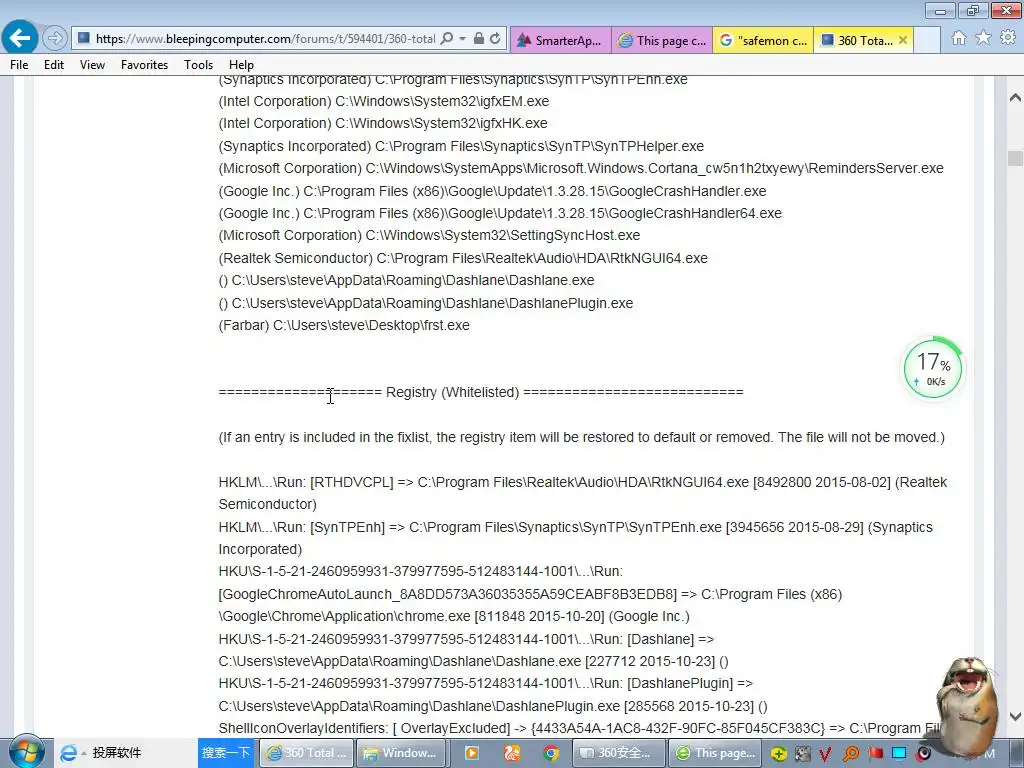
Task: Click the fixlist explanation sentence
Action: [581, 437]
